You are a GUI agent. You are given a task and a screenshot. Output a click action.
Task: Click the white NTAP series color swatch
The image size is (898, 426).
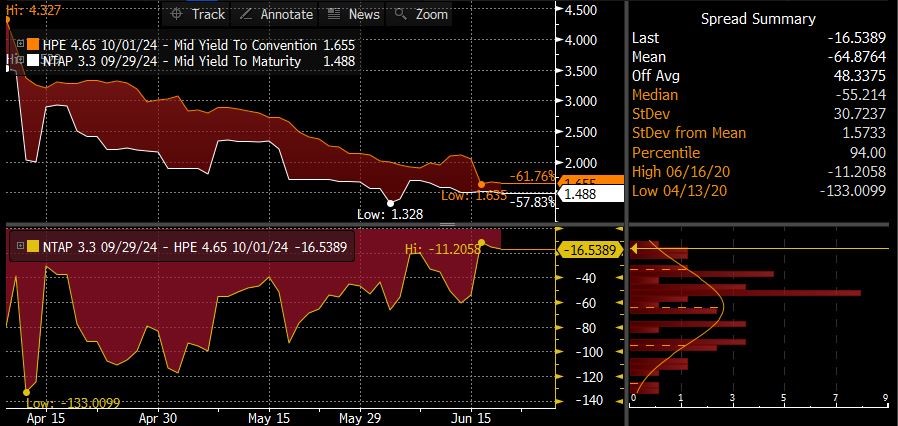[33, 60]
